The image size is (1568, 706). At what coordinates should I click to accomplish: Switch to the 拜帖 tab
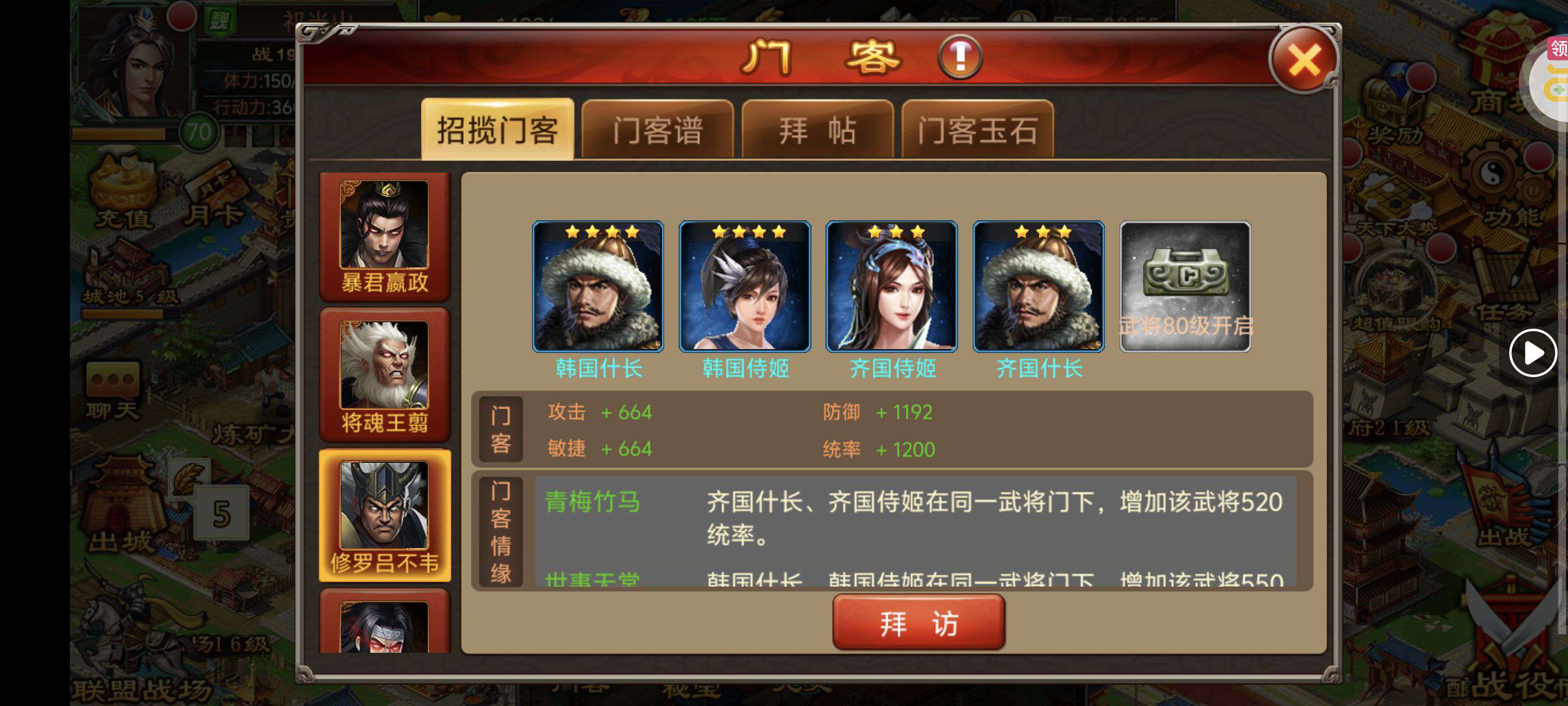(x=818, y=130)
